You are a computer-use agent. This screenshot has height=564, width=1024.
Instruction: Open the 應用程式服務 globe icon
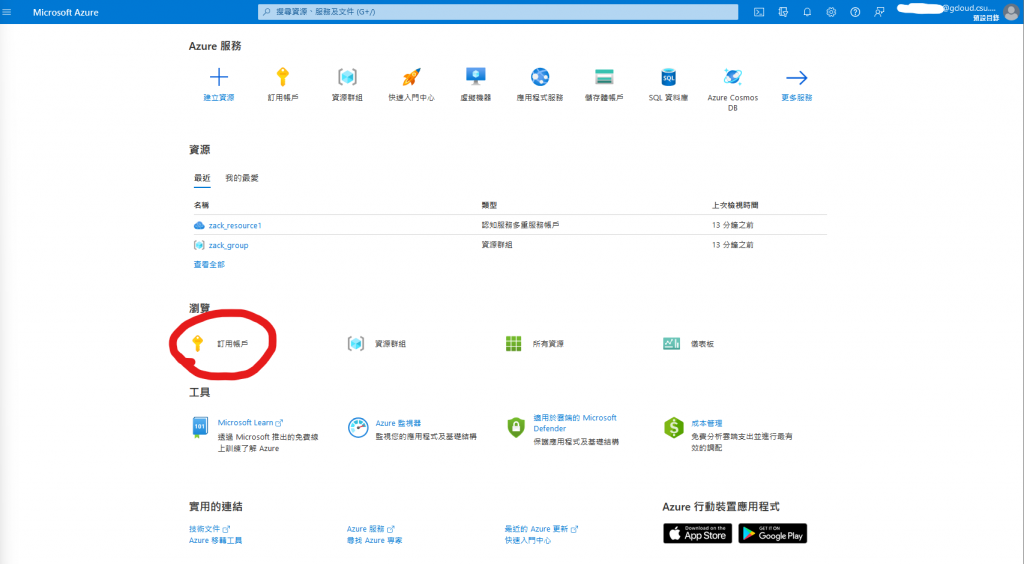(540, 77)
